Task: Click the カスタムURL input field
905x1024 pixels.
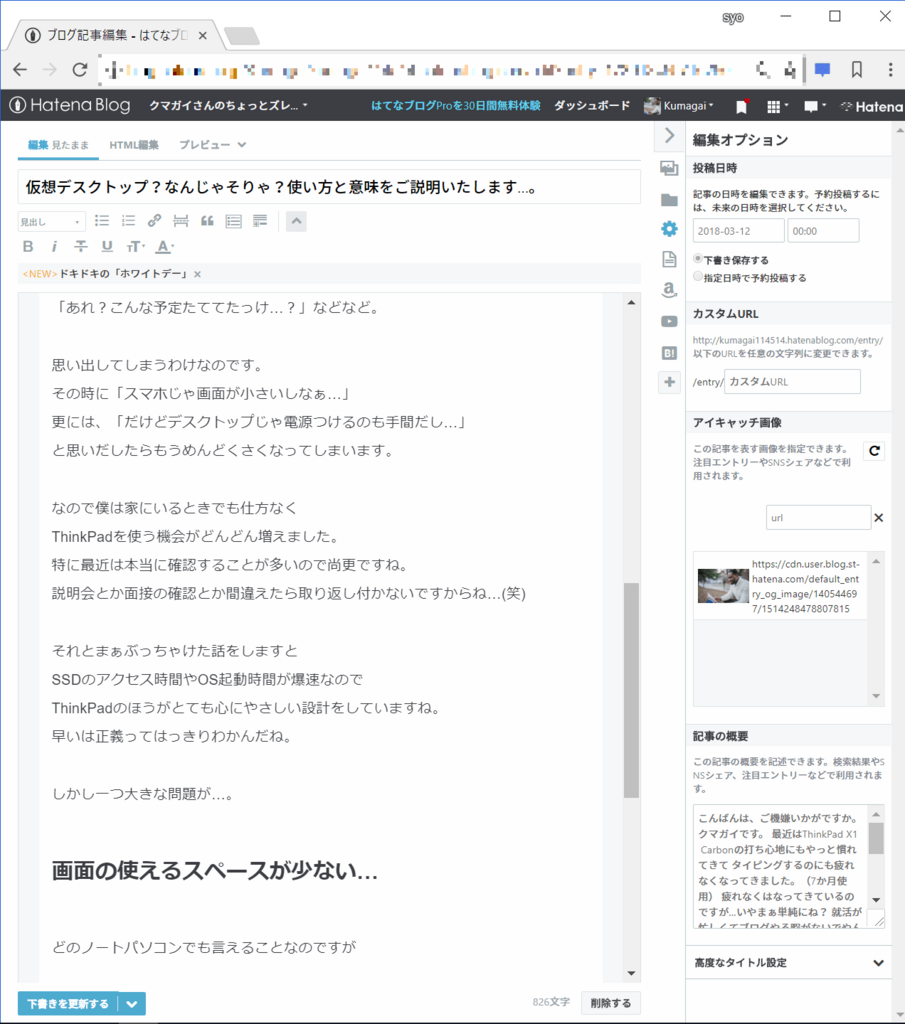Action: [x=792, y=381]
